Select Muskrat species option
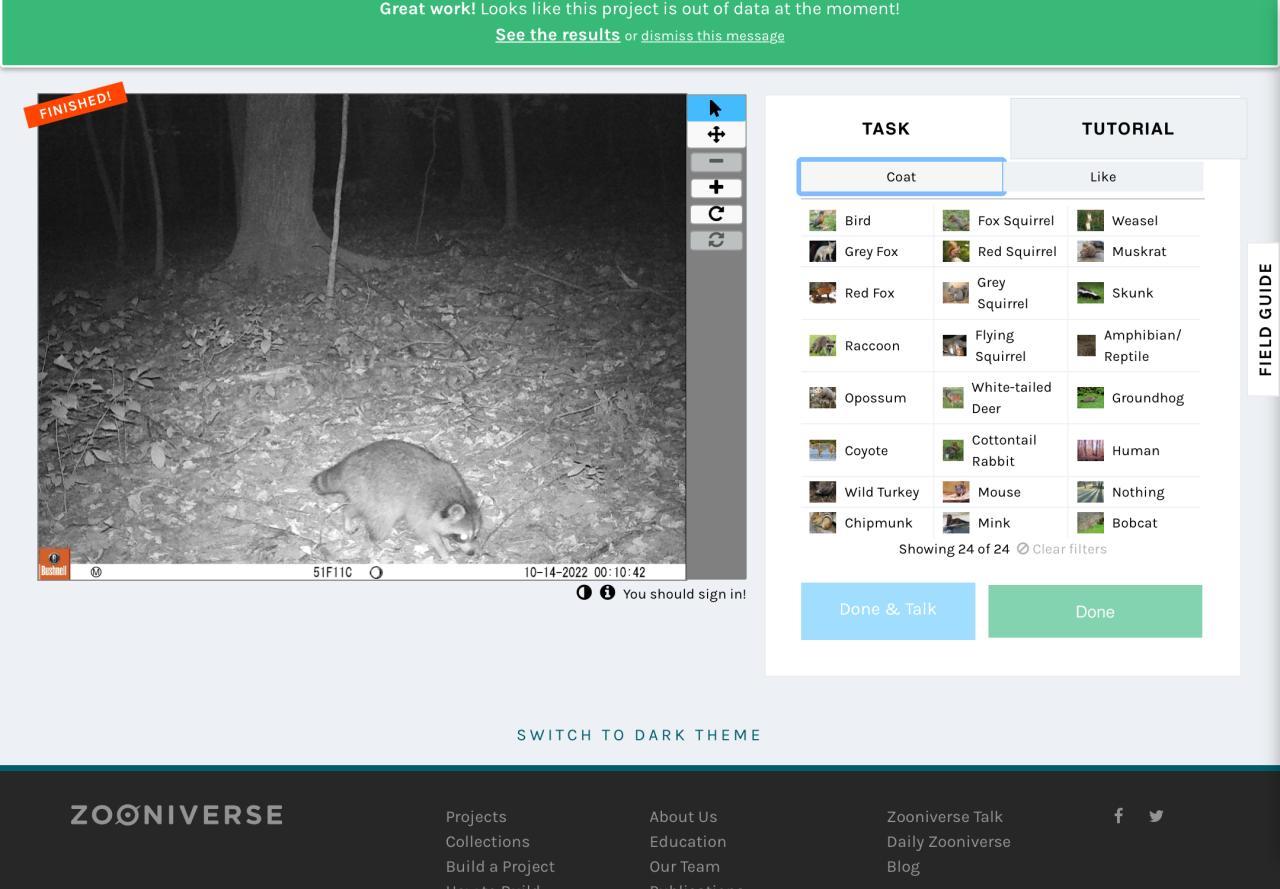 click(1135, 251)
